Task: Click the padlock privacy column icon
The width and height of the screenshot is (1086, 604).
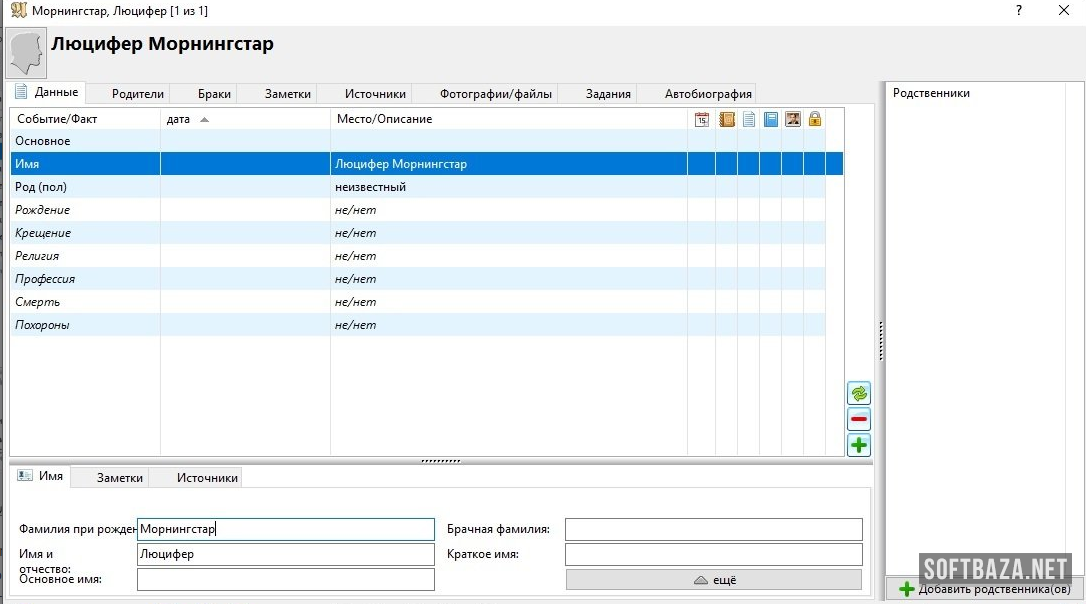Action: click(x=815, y=119)
